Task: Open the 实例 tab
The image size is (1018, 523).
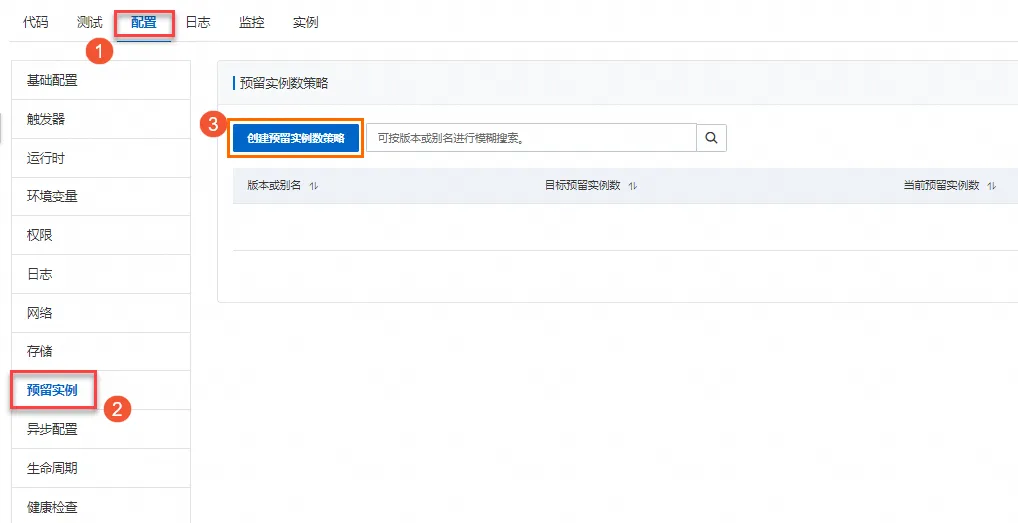Action: click(x=305, y=23)
